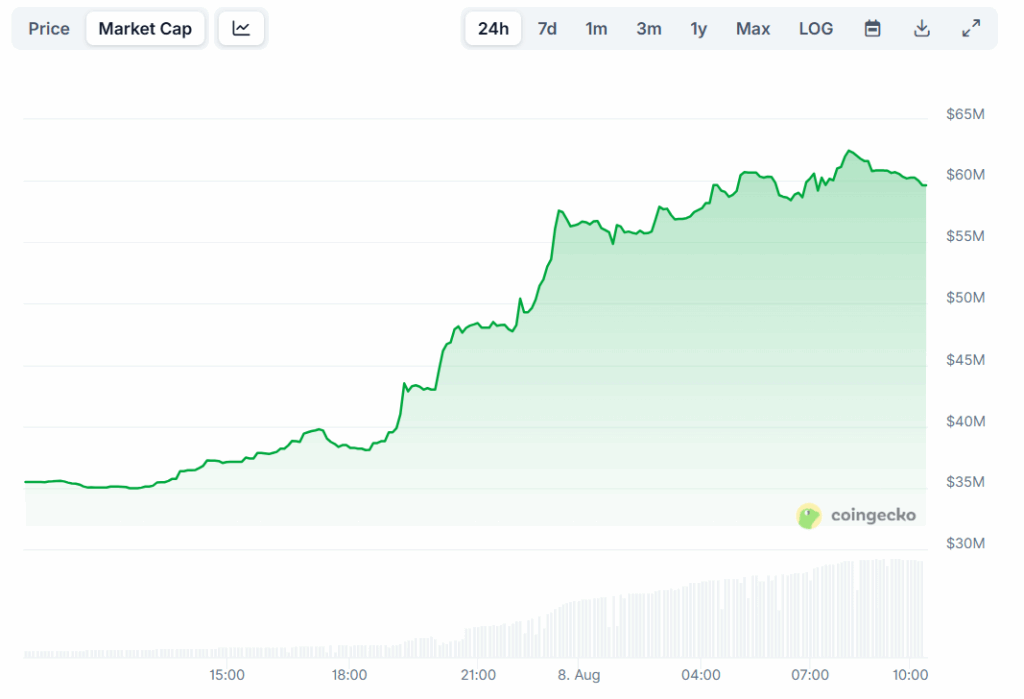Viewport: 1024px width, 699px height.
Task: Click the 21:00 time axis label
Action: (478, 675)
